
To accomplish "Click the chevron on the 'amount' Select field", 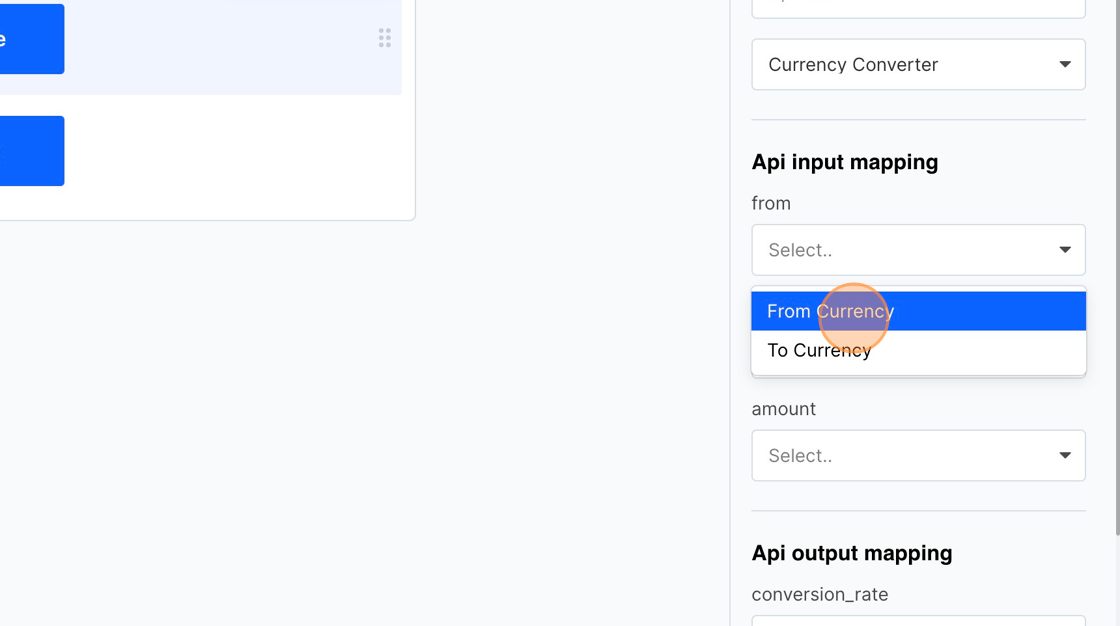I will 1064,455.
